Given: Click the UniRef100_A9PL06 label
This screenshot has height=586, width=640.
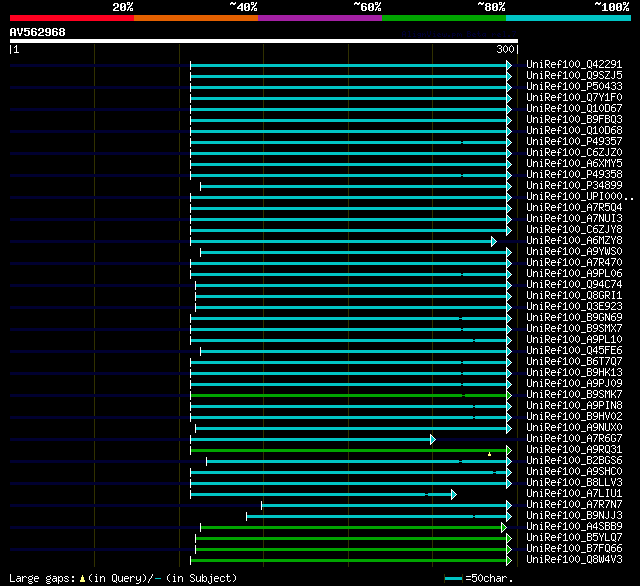Looking at the screenshot, I should coord(574,274).
